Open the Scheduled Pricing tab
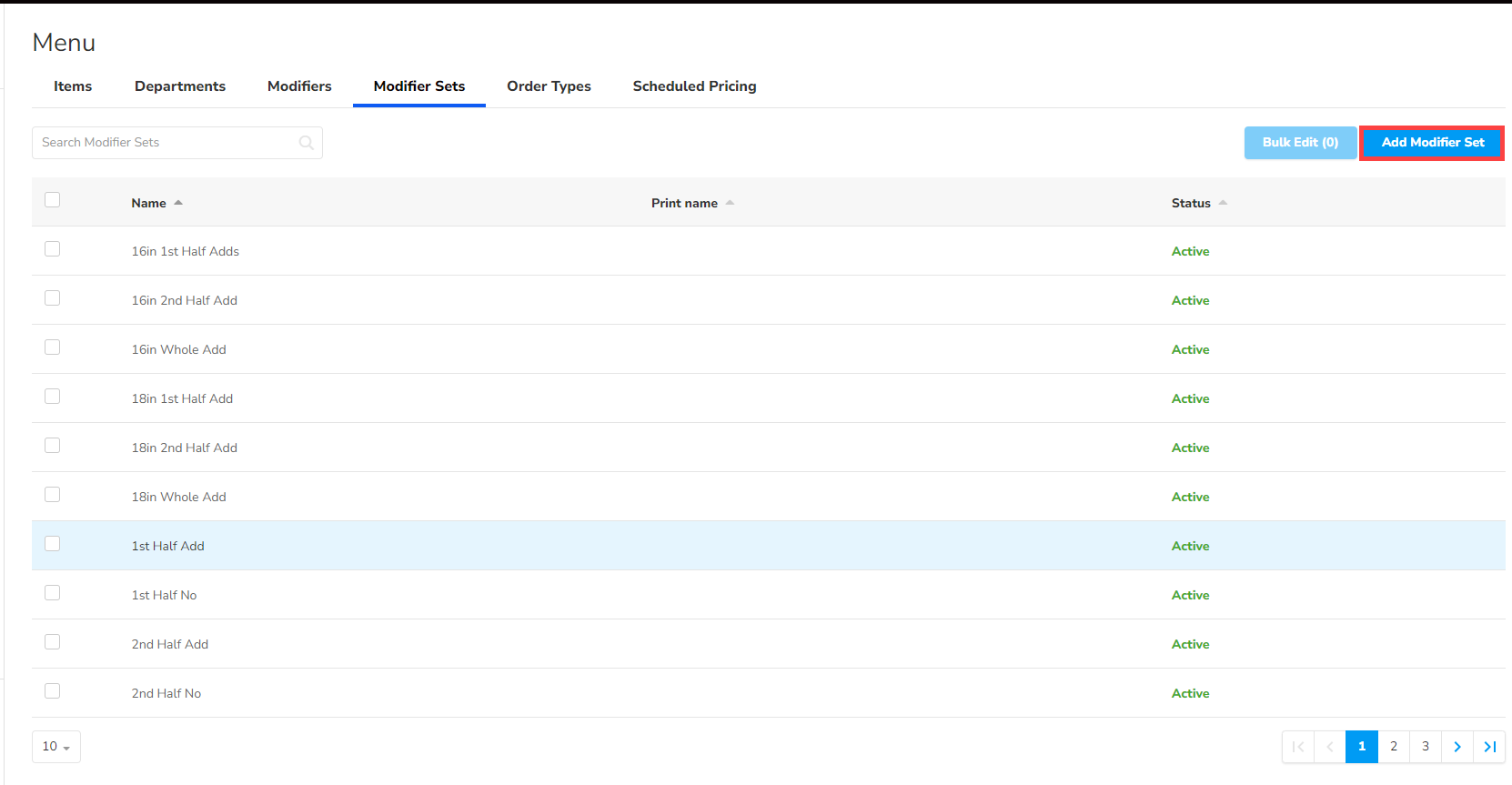The height and width of the screenshot is (785, 1512). tap(694, 86)
